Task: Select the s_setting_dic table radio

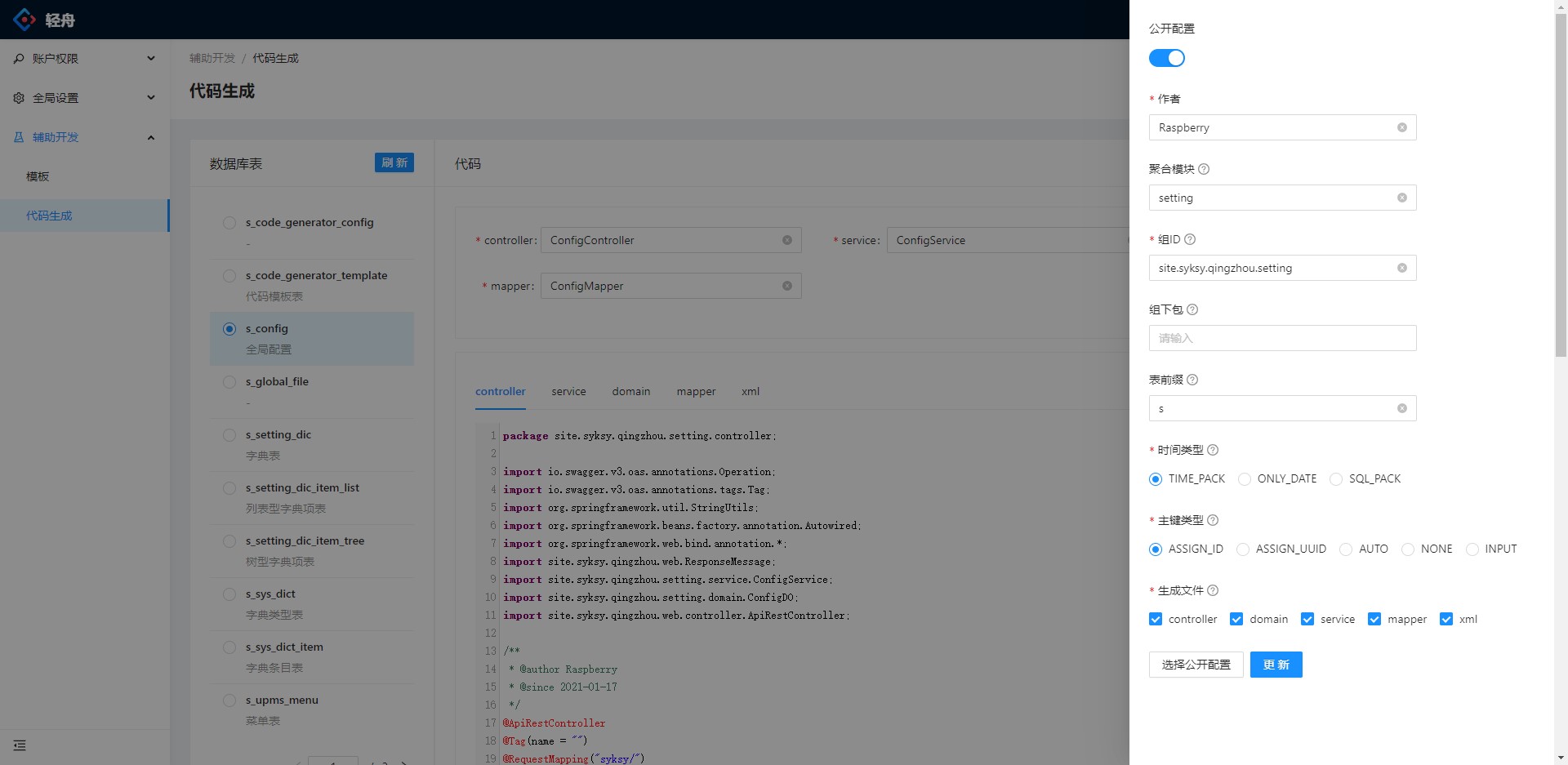Action: (x=229, y=435)
